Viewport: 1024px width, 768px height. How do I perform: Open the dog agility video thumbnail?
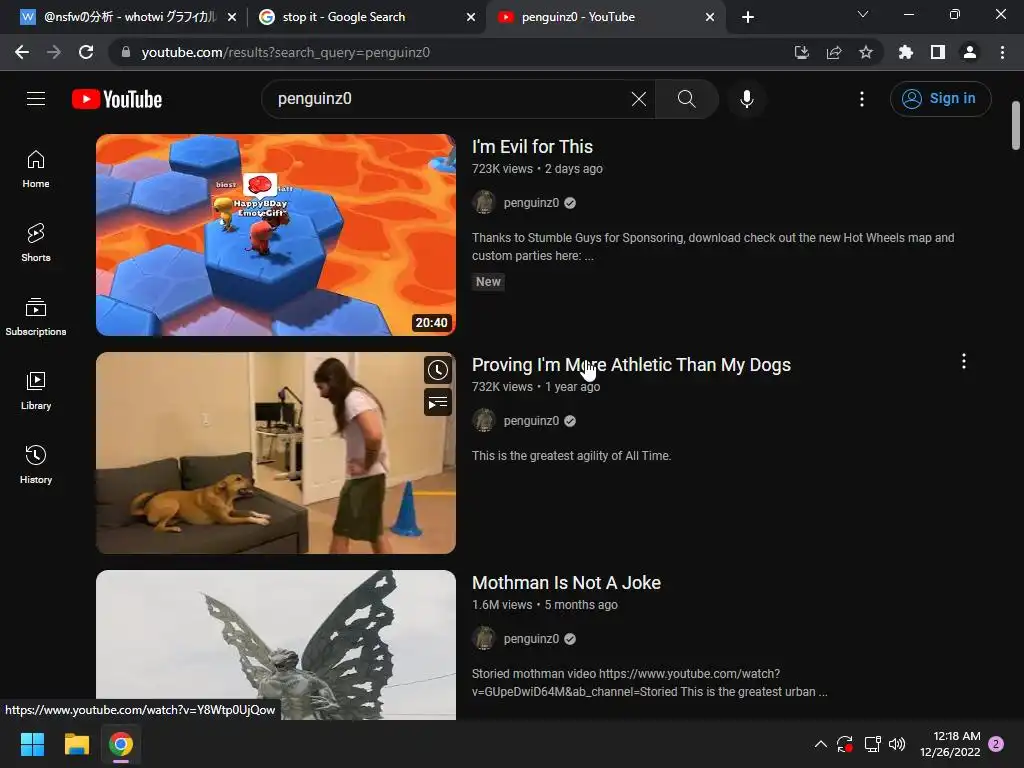(x=276, y=453)
